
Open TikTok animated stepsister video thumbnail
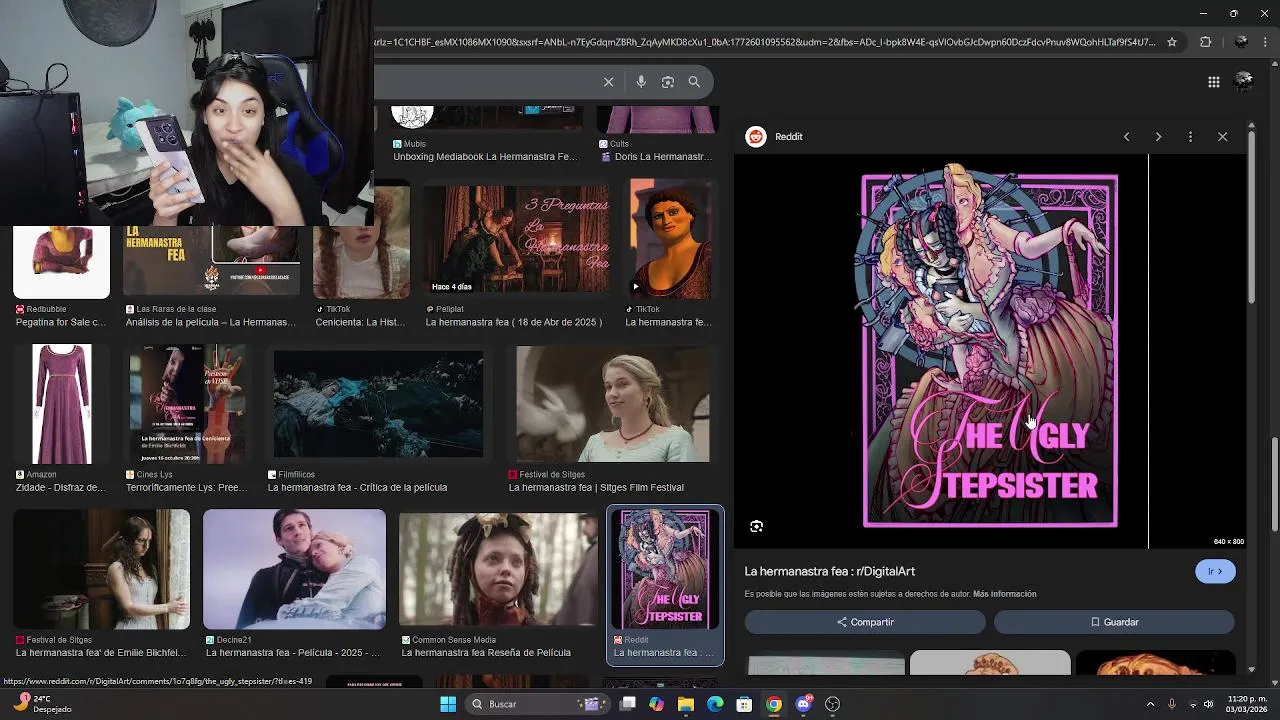670,238
